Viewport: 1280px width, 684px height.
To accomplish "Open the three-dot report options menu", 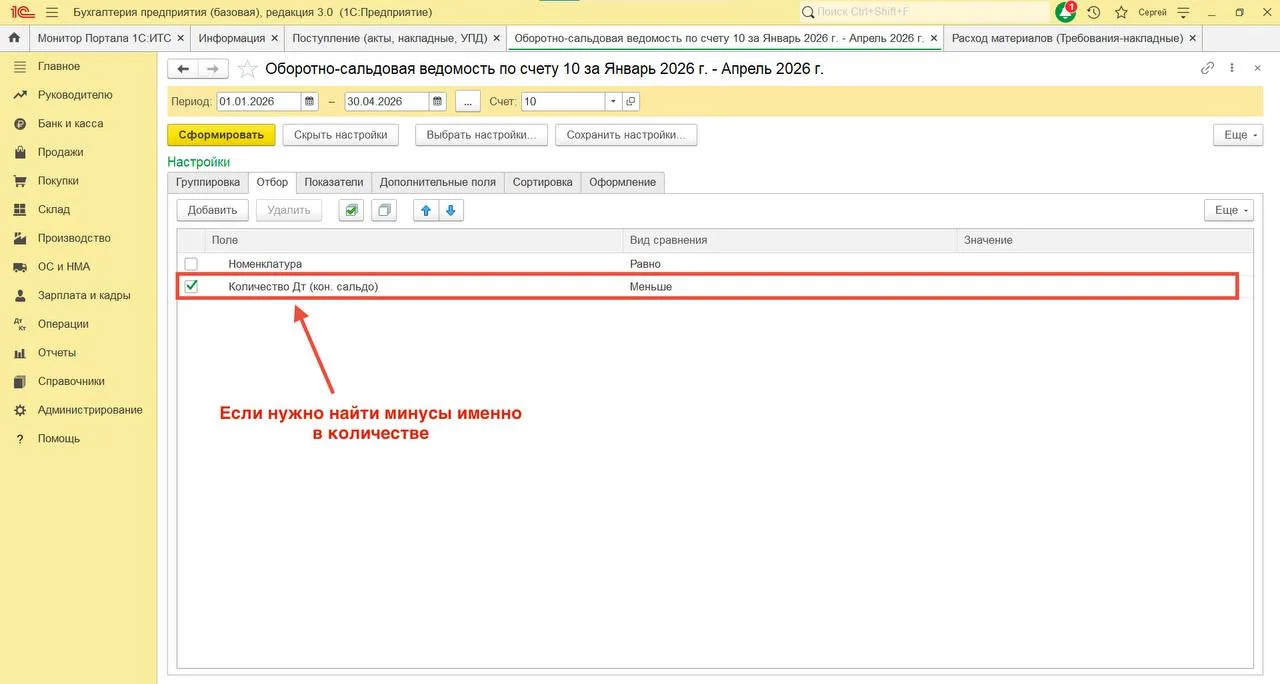I will [1231, 68].
